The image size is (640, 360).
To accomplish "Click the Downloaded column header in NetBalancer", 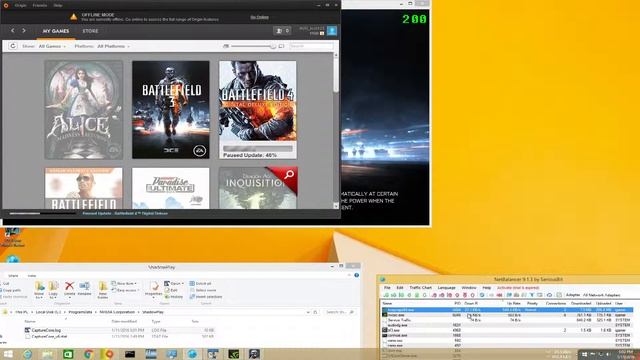I will 581,303.
